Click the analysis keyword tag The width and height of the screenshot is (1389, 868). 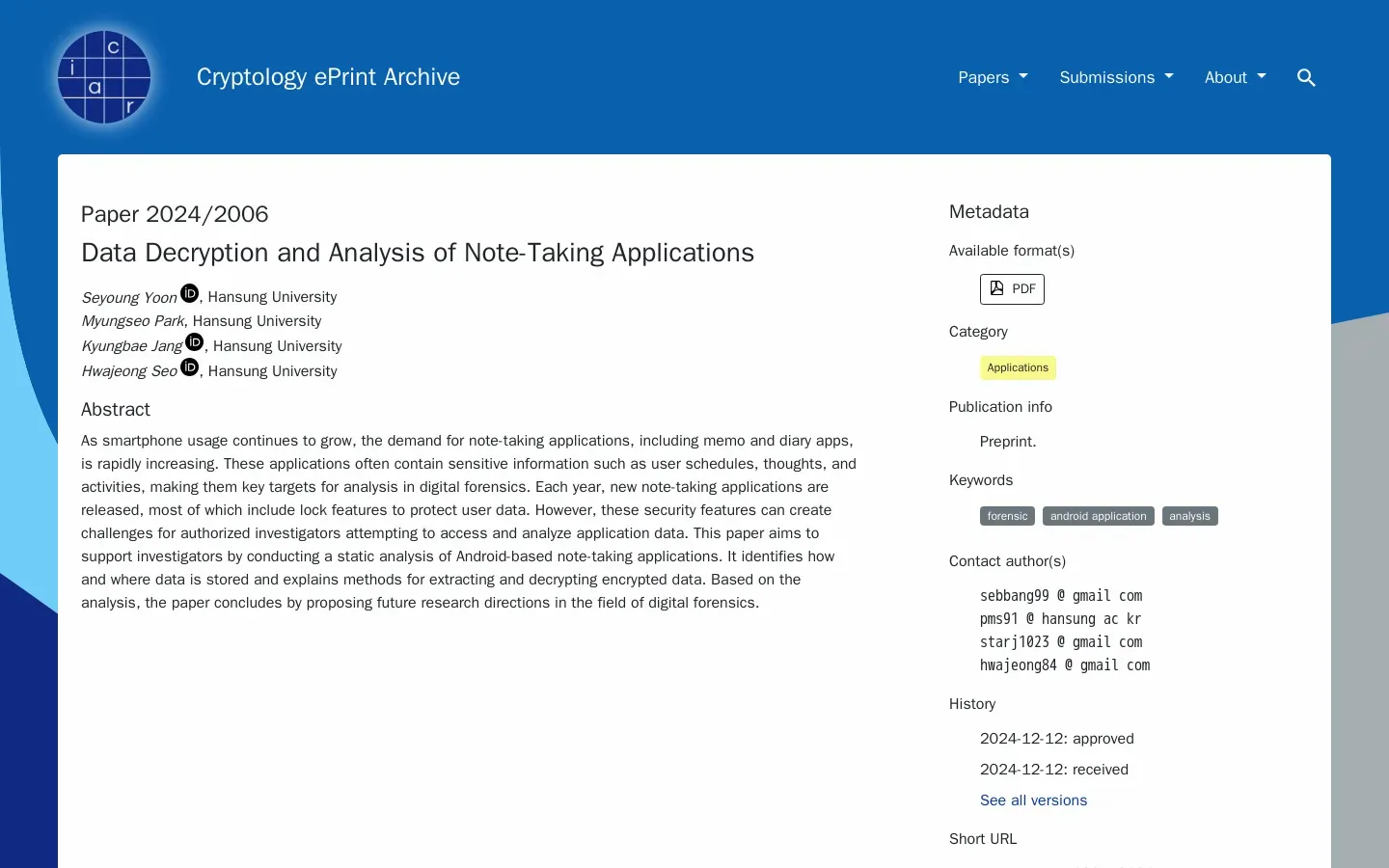click(1189, 516)
